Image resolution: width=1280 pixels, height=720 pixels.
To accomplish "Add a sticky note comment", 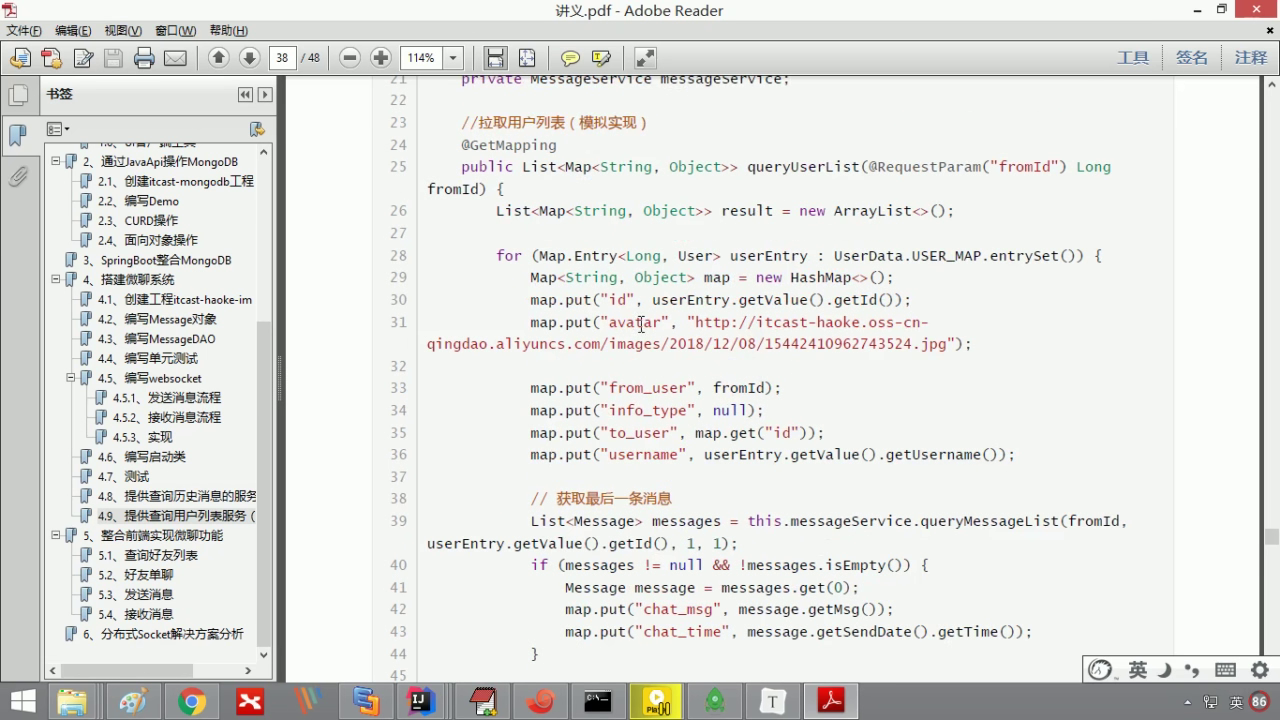I will click(x=570, y=58).
